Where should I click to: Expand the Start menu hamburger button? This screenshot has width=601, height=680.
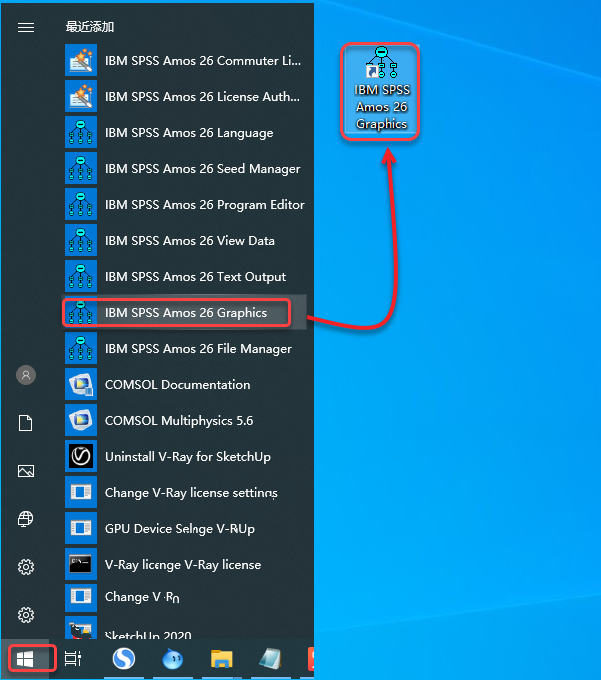click(26, 28)
